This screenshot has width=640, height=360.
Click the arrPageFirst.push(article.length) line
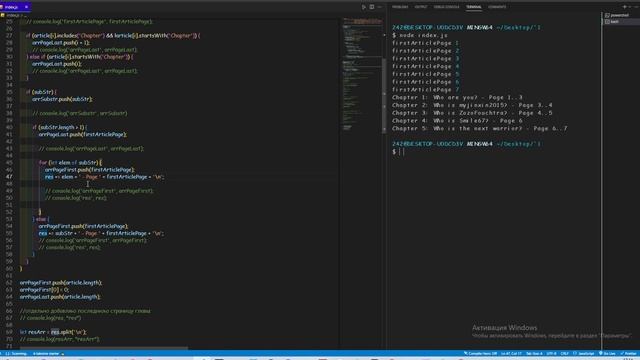(61, 282)
